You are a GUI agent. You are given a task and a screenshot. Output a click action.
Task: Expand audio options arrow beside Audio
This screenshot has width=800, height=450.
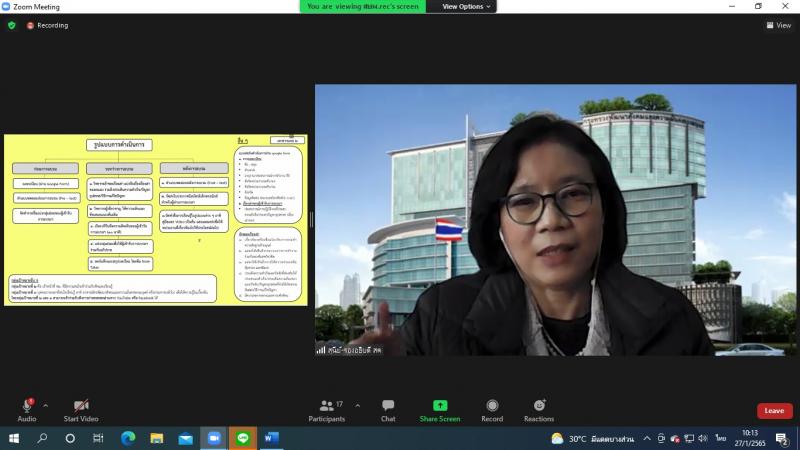tap(45, 406)
